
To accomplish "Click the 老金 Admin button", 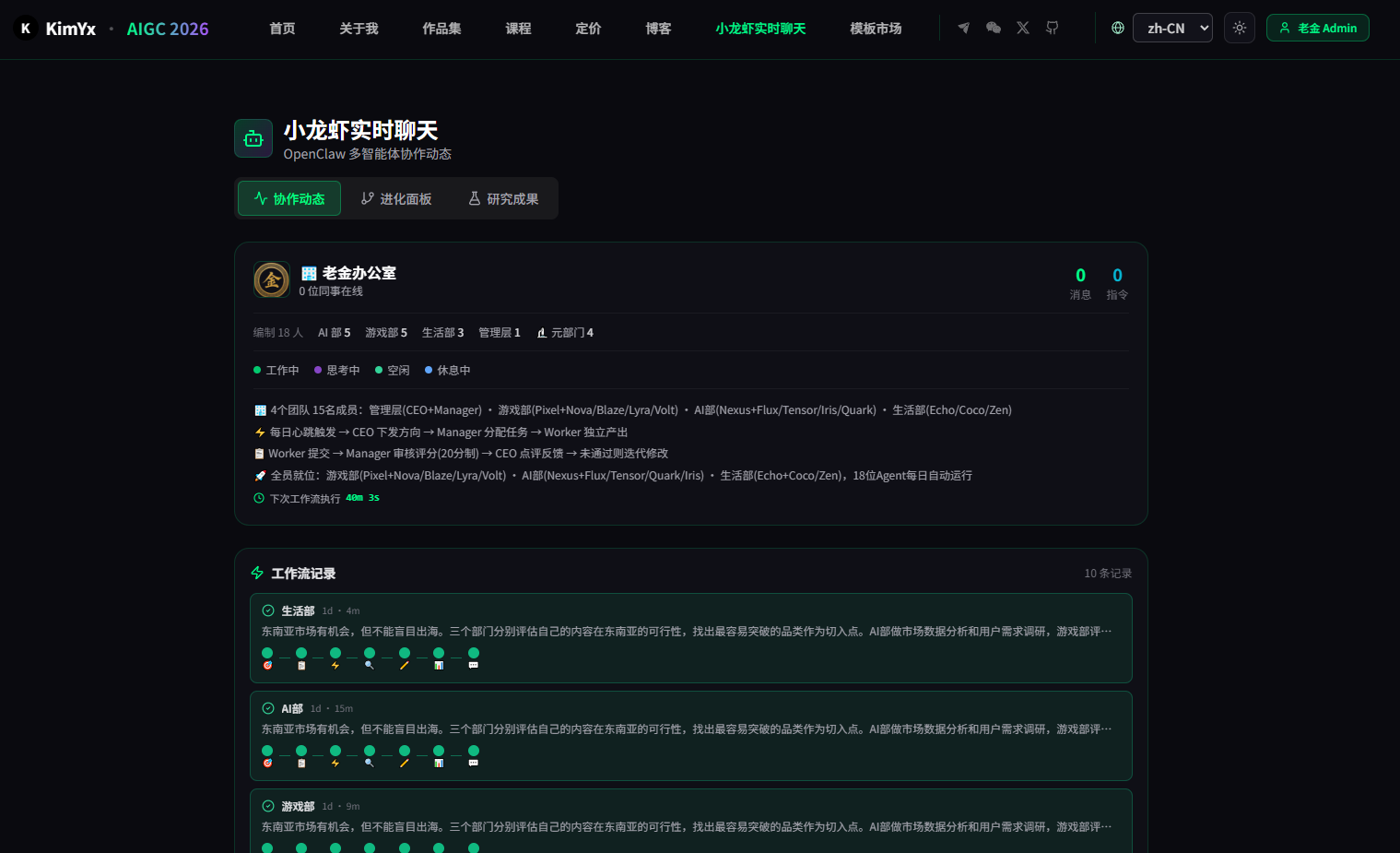I will pyautogui.click(x=1318, y=28).
